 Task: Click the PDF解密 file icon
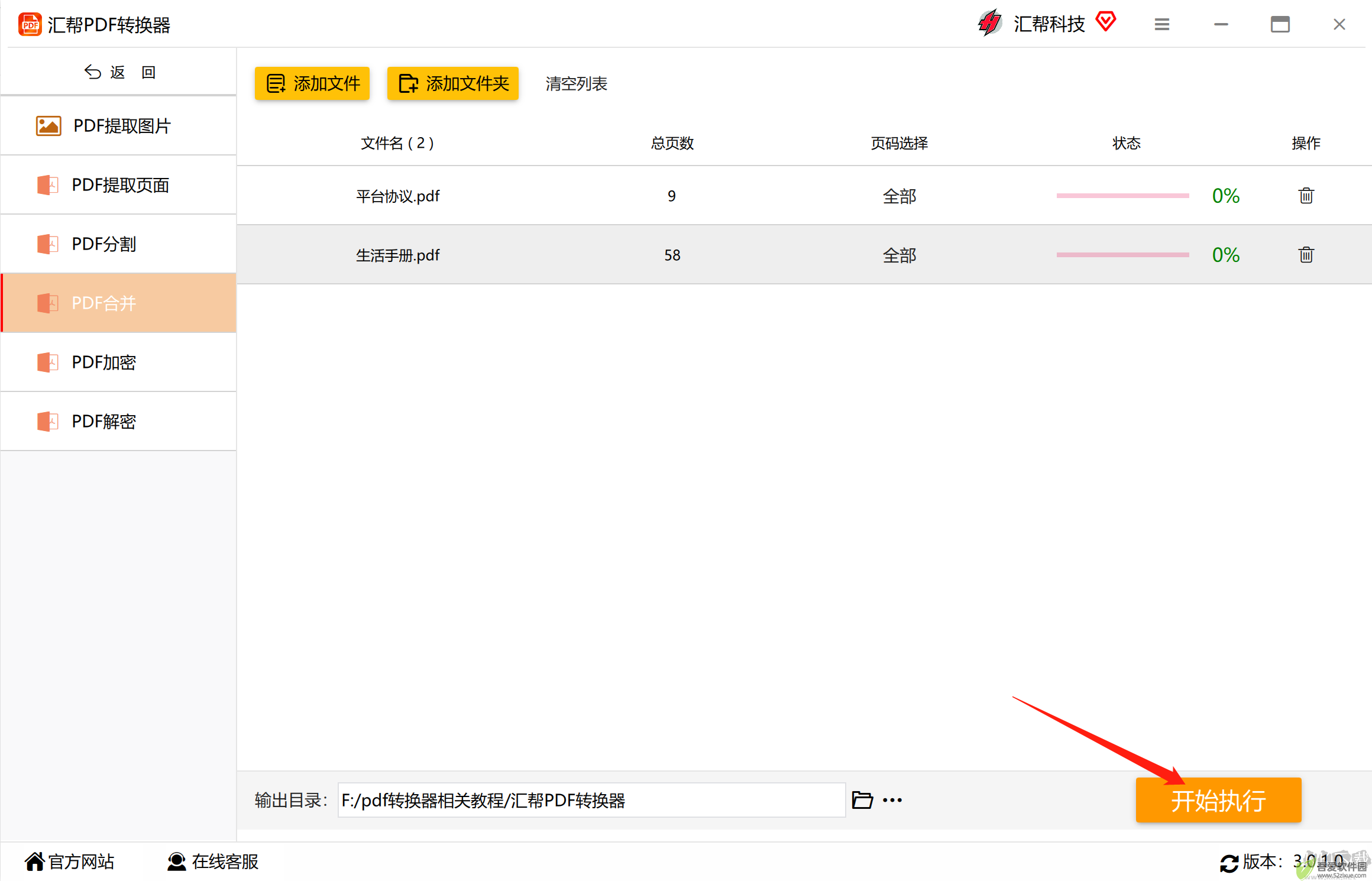(47, 422)
